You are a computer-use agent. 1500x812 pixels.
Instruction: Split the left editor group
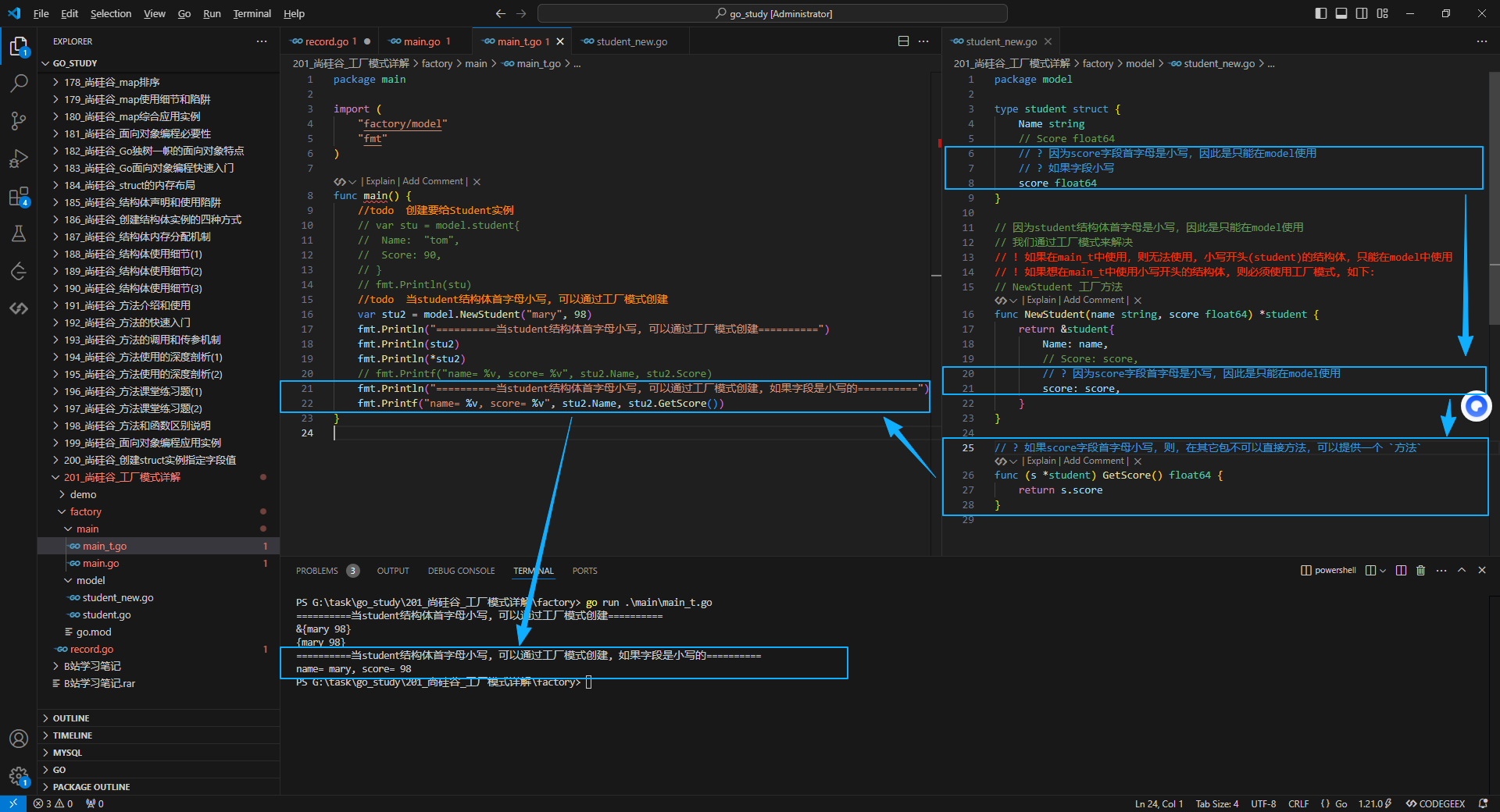(903, 41)
